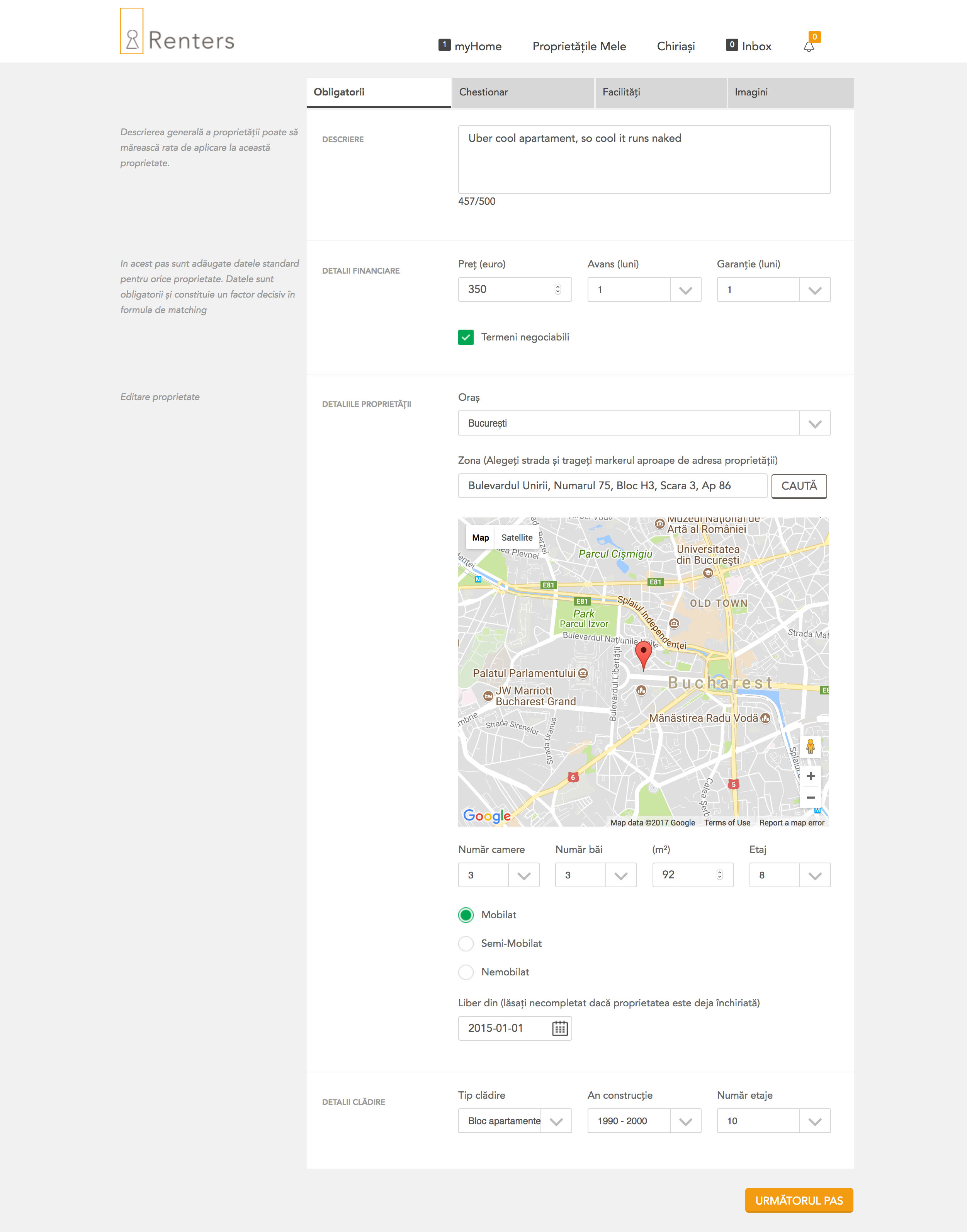Click Palatul Parlamentului museum map icon
The height and width of the screenshot is (1232, 967).
583,673
